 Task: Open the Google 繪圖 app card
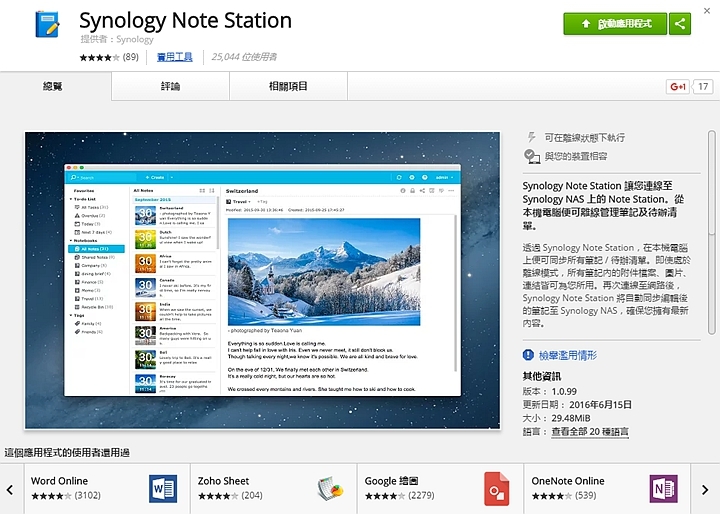pos(440,489)
